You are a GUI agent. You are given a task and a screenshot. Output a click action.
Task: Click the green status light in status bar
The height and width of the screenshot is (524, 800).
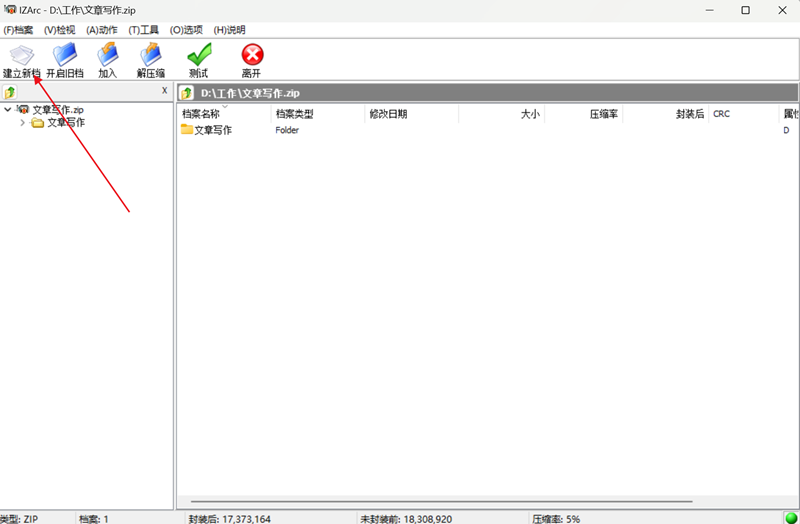pos(791,518)
